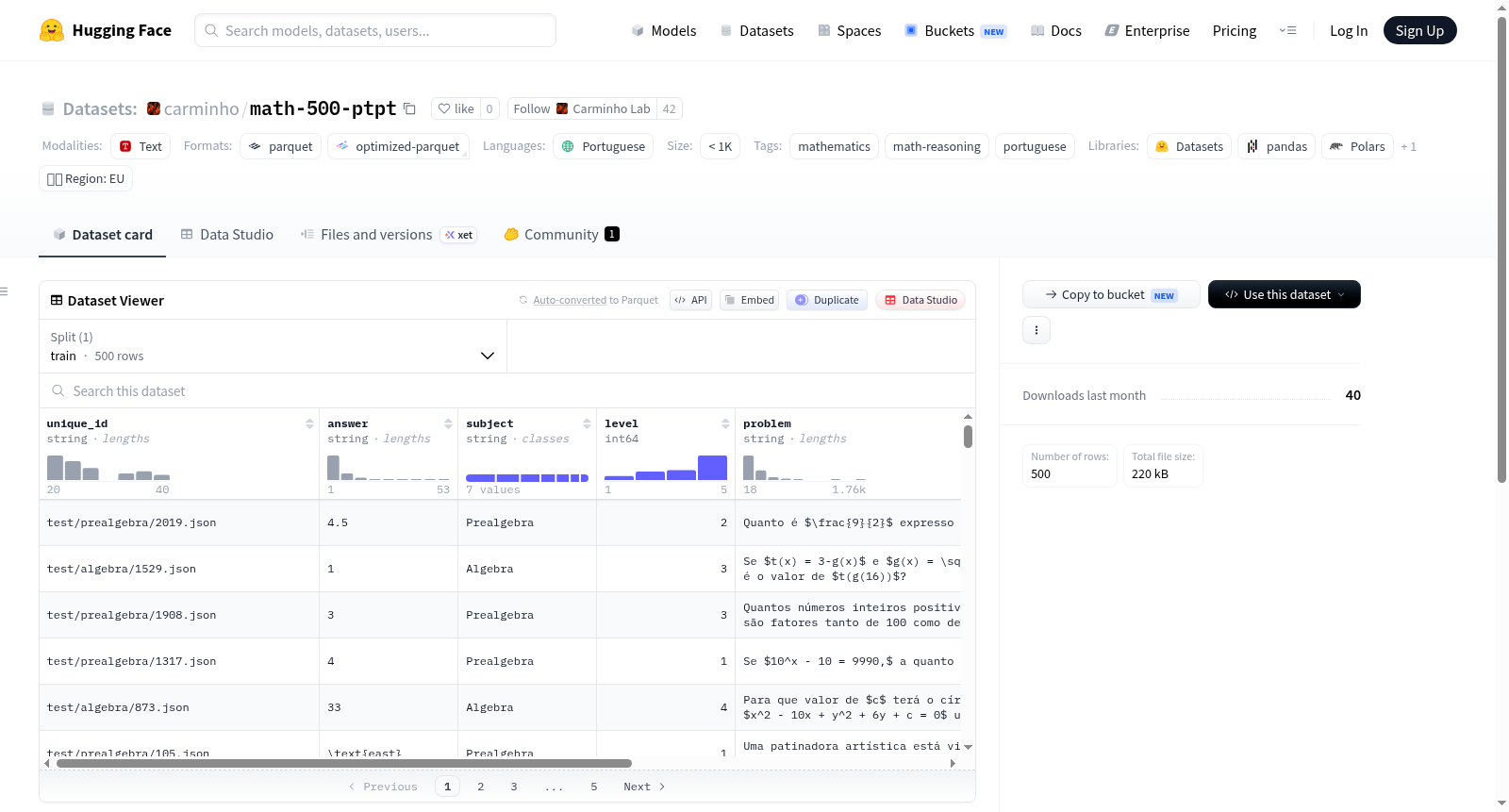
Task: Click the Region: EU tag
Action: pos(86,178)
